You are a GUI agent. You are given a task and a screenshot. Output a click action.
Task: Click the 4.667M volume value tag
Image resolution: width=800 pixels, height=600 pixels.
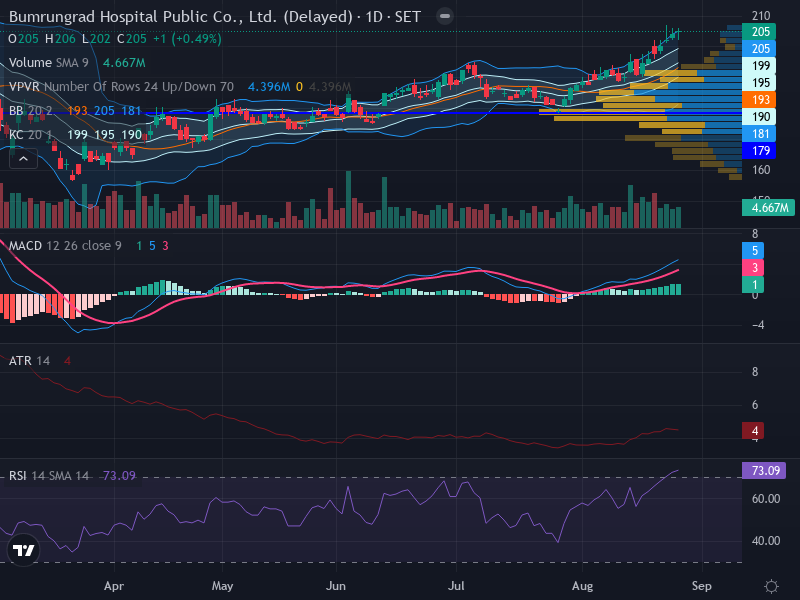pyautogui.click(x=768, y=208)
